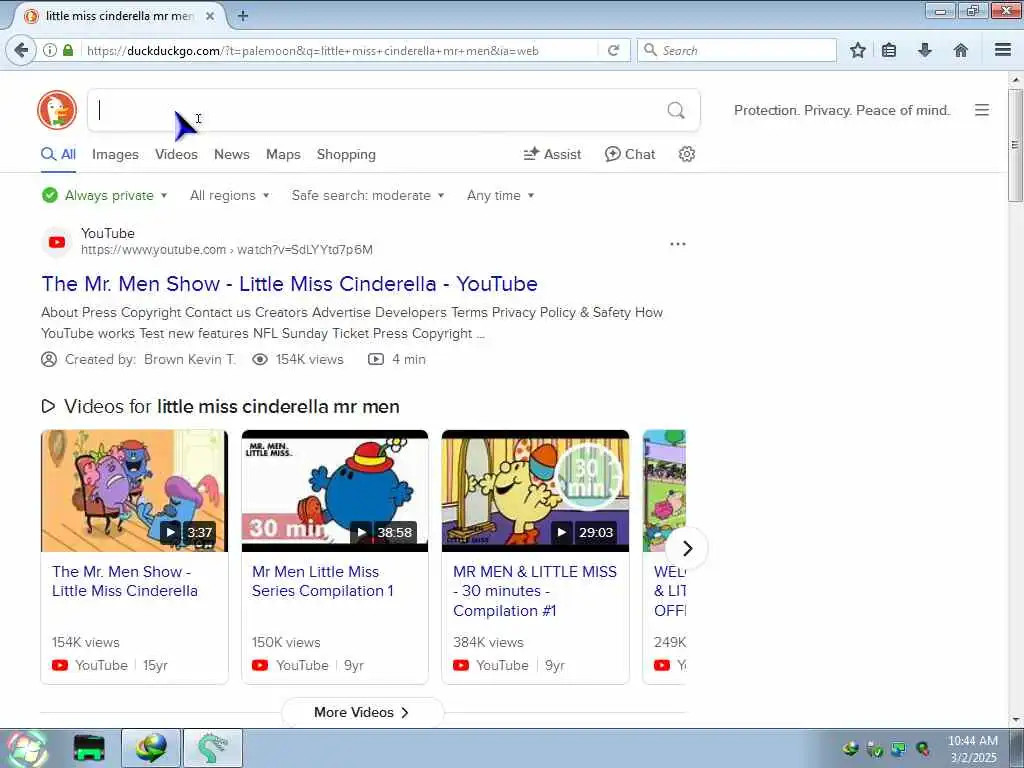Open the bookmarks list icon

pos(889,50)
